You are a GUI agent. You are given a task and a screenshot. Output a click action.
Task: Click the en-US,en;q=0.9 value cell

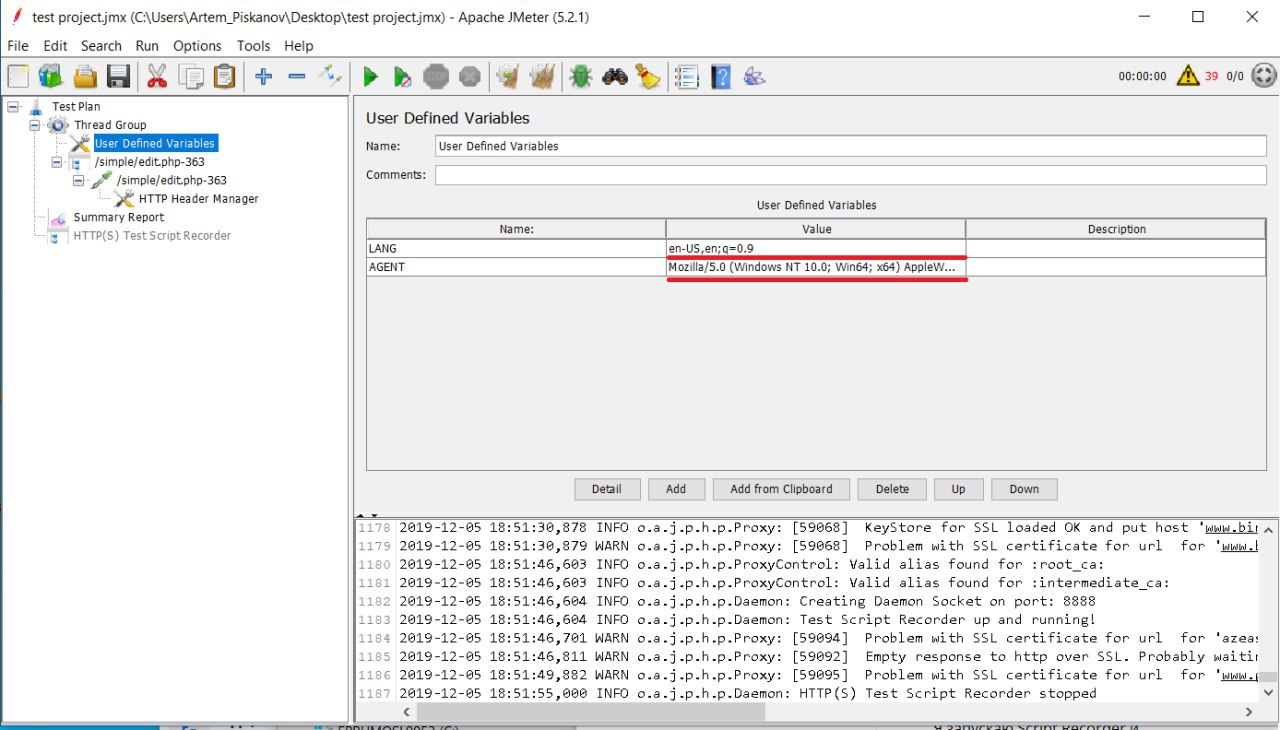(816, 248)
